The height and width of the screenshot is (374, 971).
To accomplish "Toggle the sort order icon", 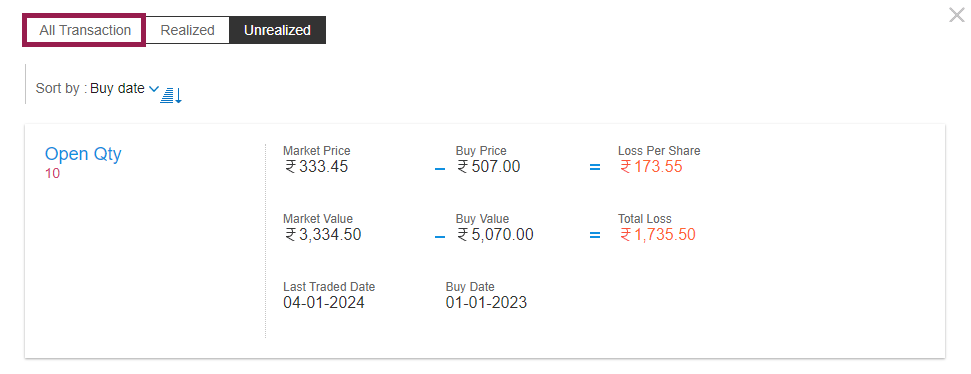I will point(171,95).
